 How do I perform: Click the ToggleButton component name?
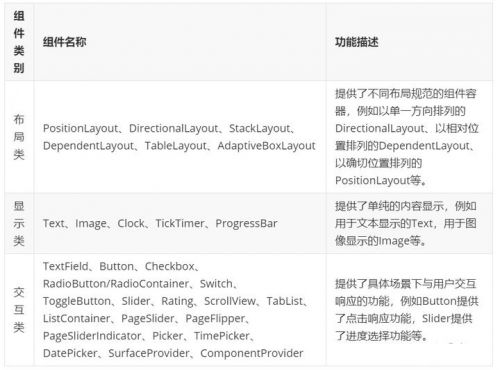[77, 301]
